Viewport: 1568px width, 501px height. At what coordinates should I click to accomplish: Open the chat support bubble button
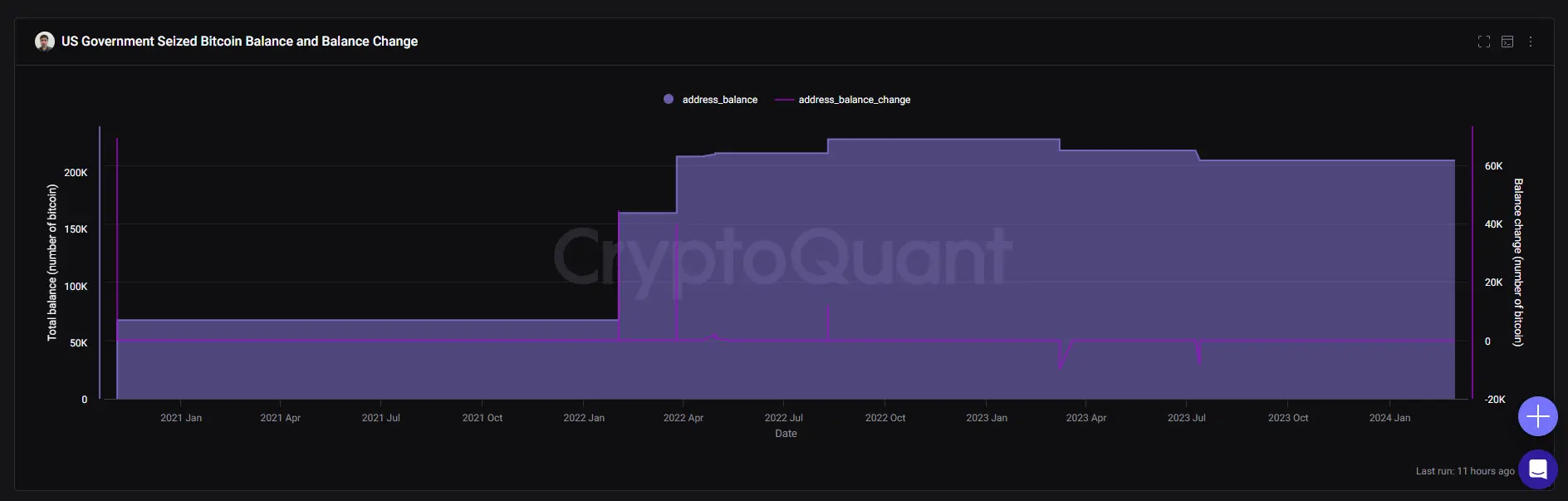point(1537,469)
